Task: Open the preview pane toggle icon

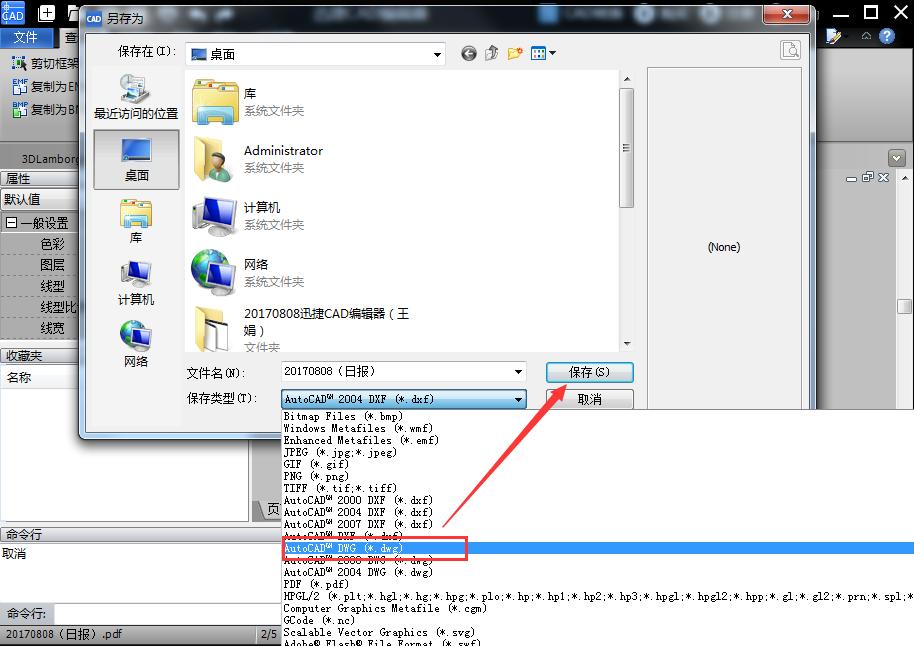Action: [790, 48]
